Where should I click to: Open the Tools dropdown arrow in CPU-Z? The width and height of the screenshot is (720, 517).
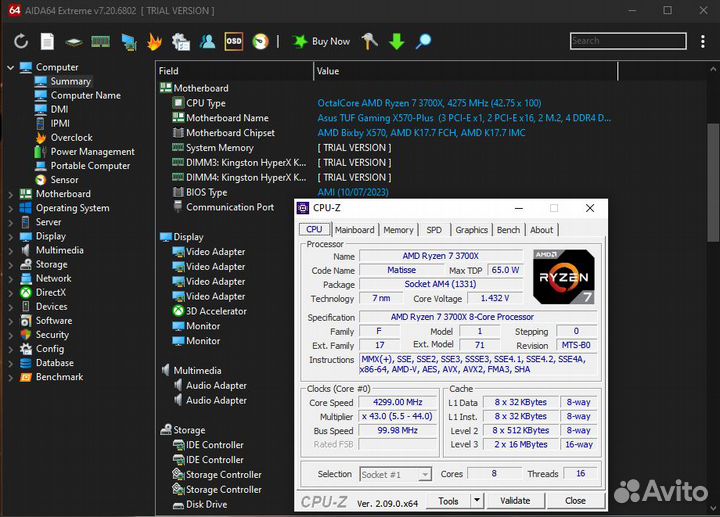477,500
